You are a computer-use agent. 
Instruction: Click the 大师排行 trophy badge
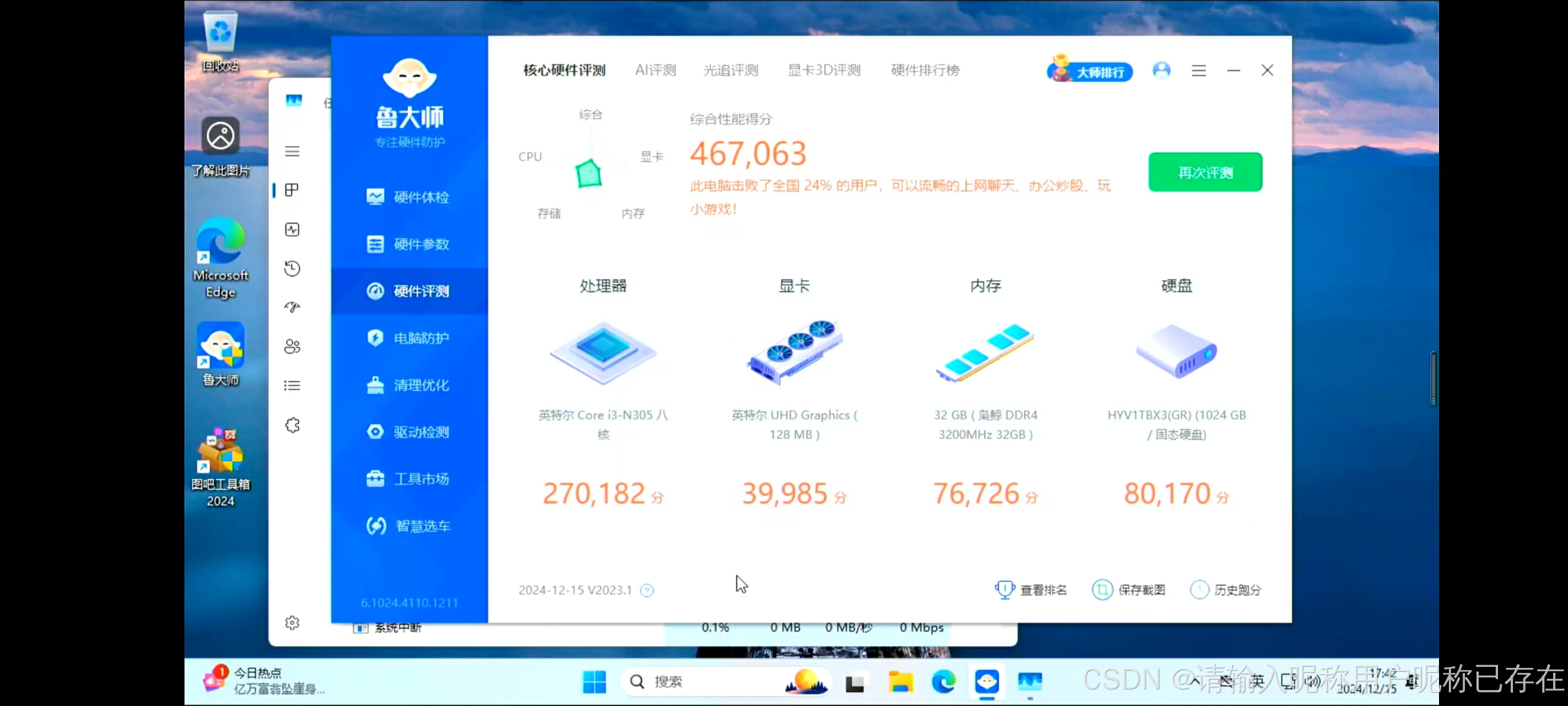pos(1089,71)
